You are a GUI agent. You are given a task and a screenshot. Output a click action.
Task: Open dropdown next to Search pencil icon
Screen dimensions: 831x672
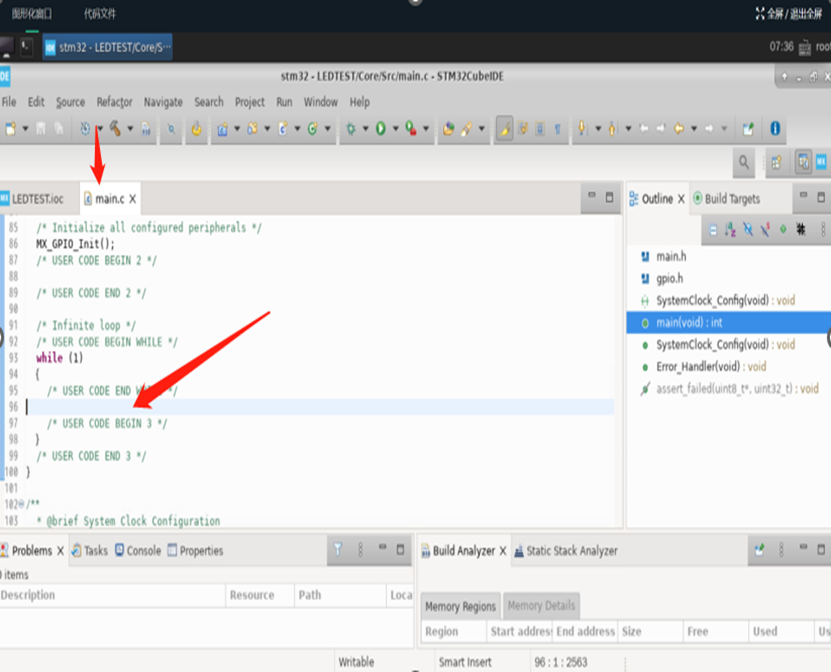481,129
